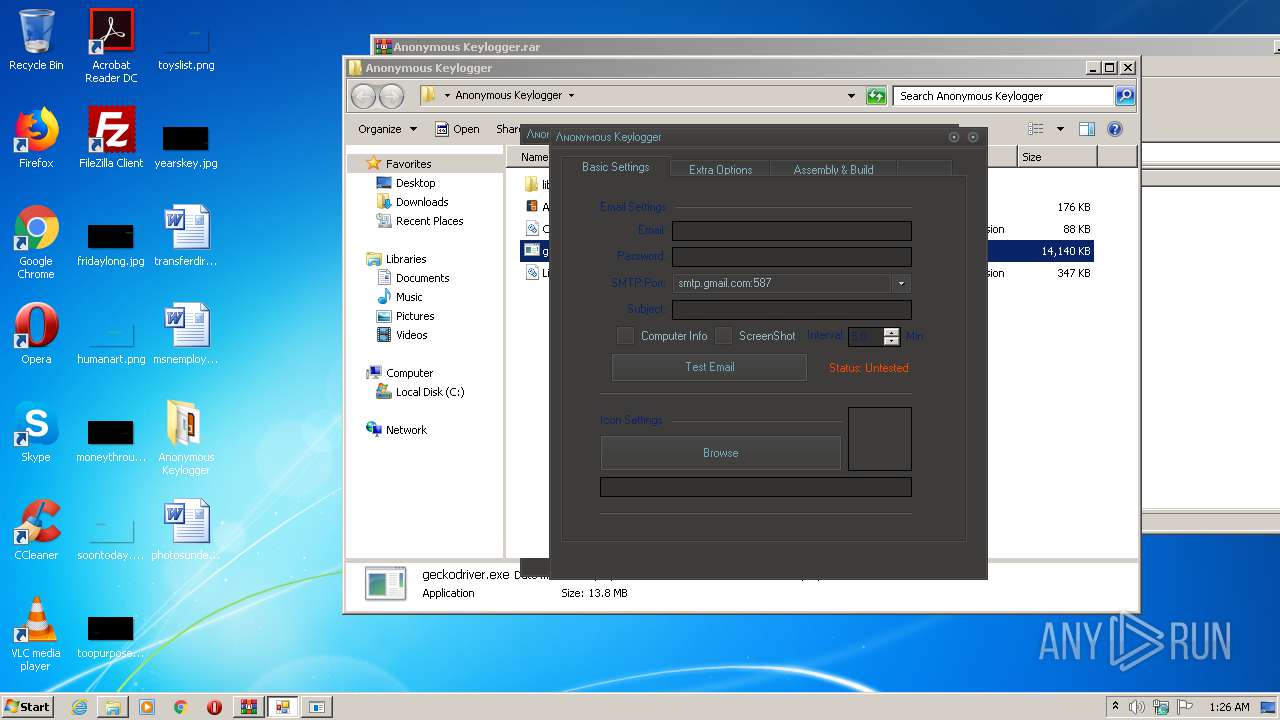The image size is (1280, 720).
Task: Expand the change view options arrow
Action: [1060, 129]
